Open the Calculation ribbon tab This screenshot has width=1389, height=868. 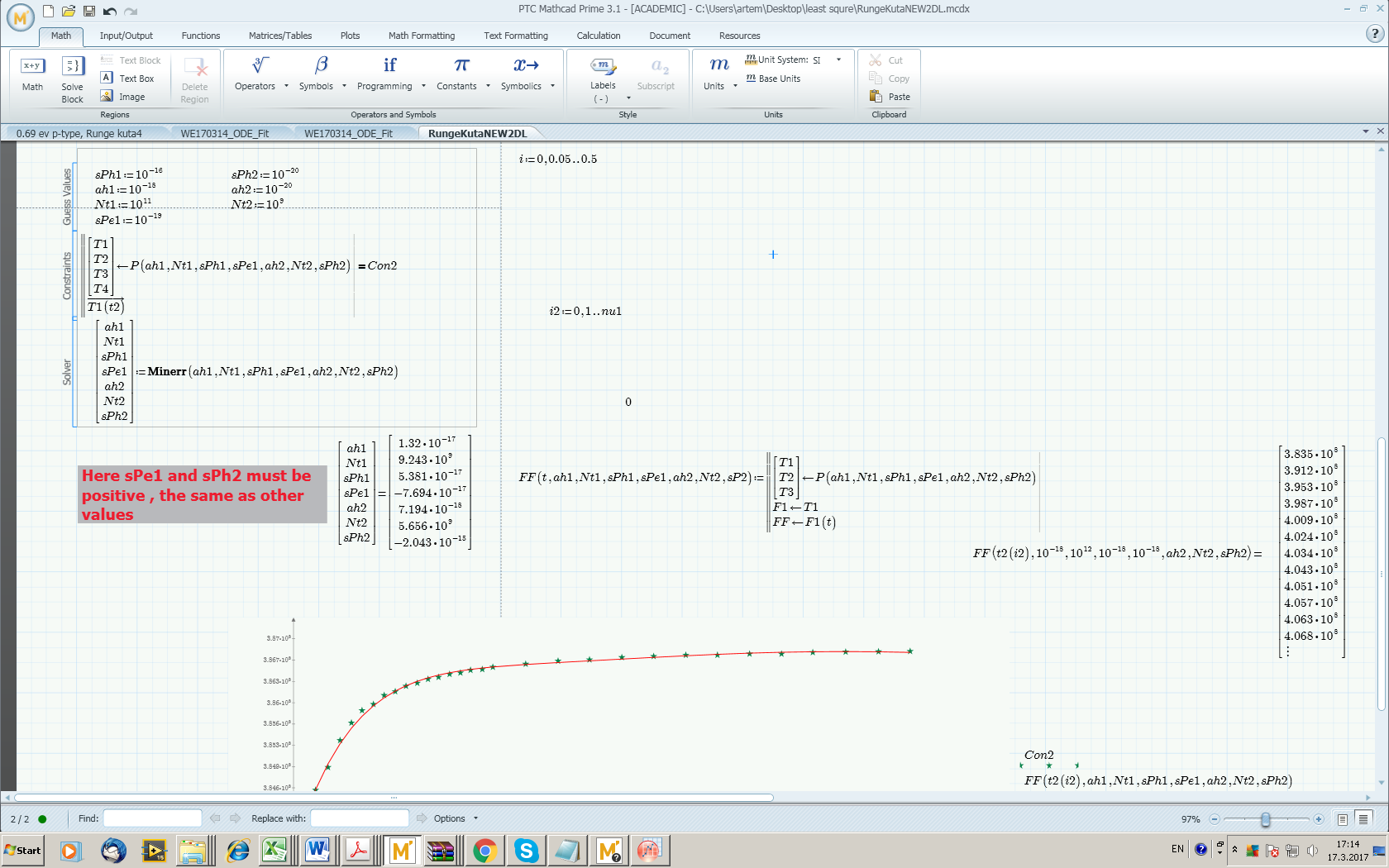pyautogui.click(x=599, y=36)
